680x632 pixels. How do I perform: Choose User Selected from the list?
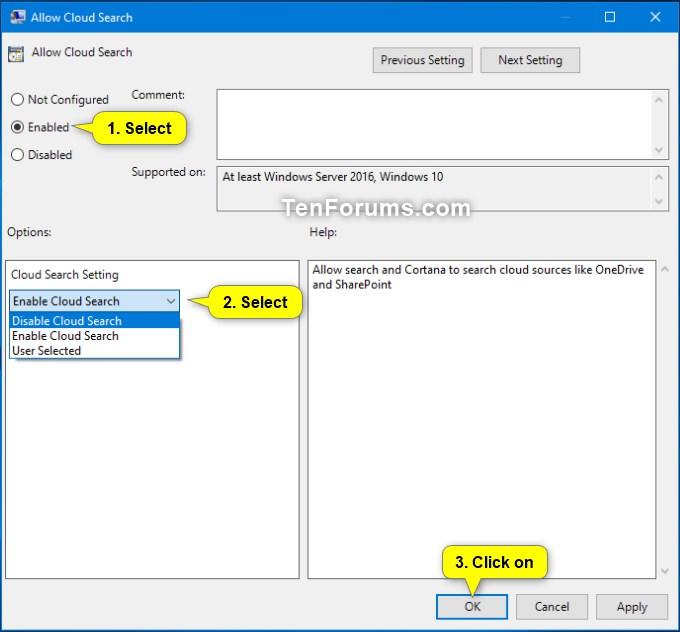pos(94,350)
